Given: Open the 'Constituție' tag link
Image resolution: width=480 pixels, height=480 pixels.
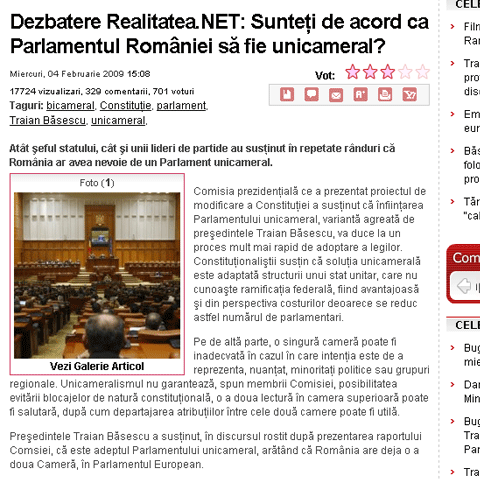Looking at the screenshot, I should pos(125,106).
